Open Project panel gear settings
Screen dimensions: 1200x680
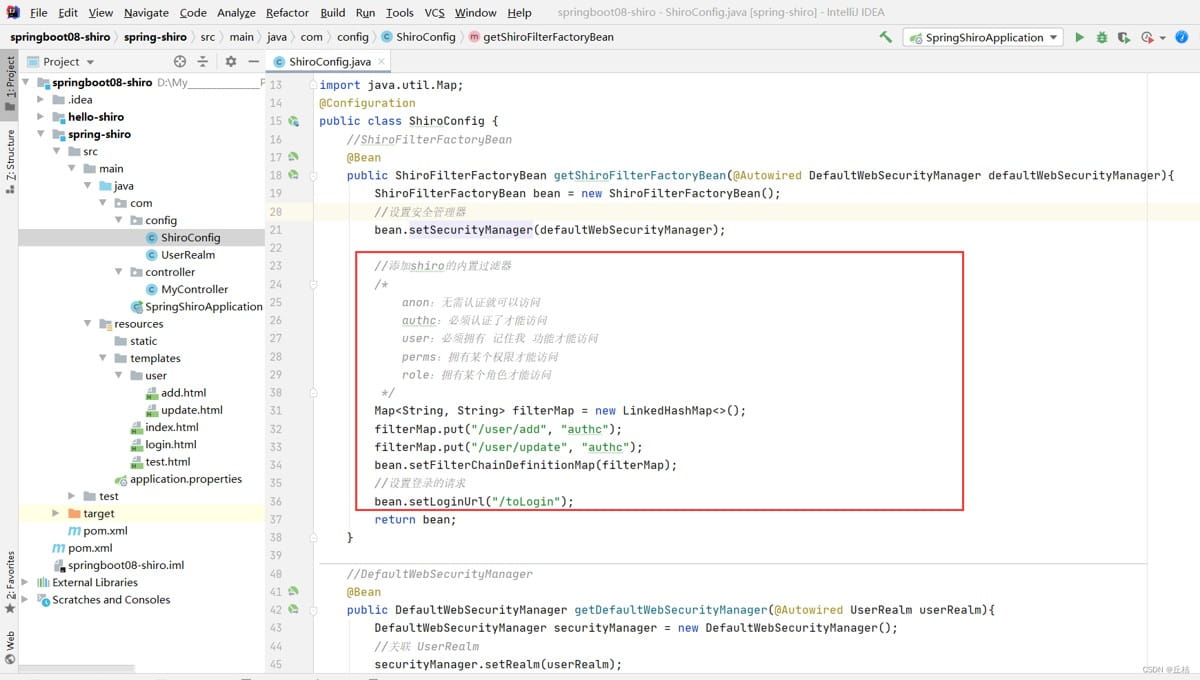230,61
